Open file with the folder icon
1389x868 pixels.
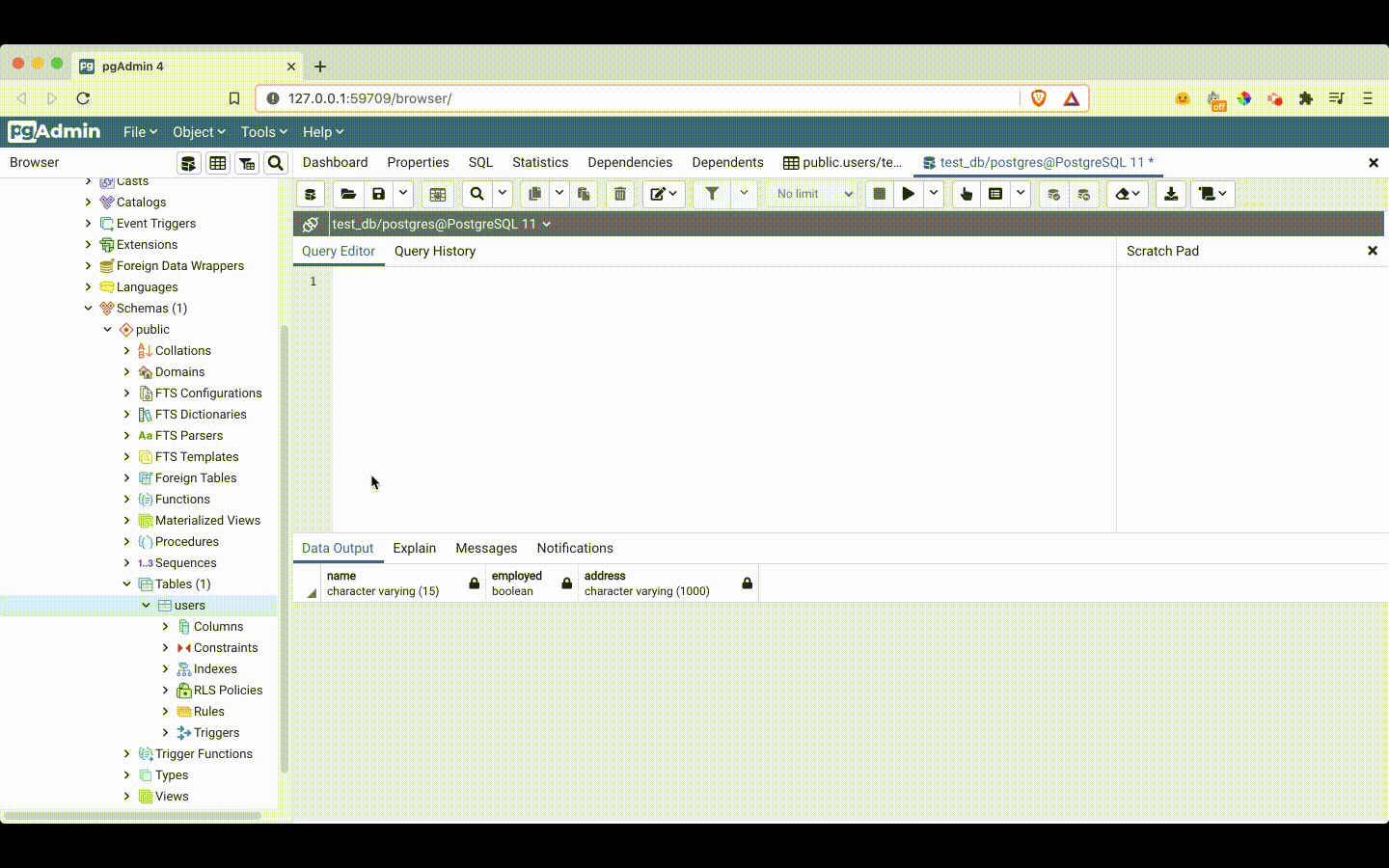[x=348, y=194]
